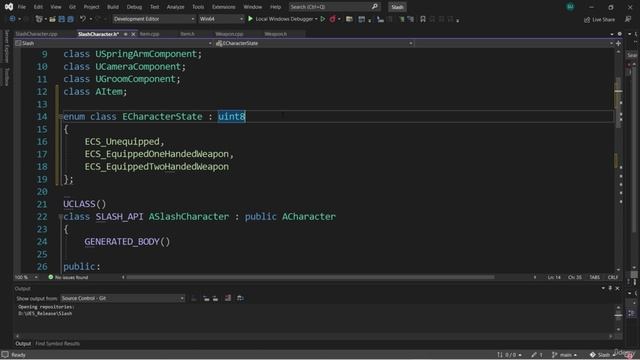Collapse the enum ECharacterState block
This screenshot has width=640, height=360.
(60, 117)
